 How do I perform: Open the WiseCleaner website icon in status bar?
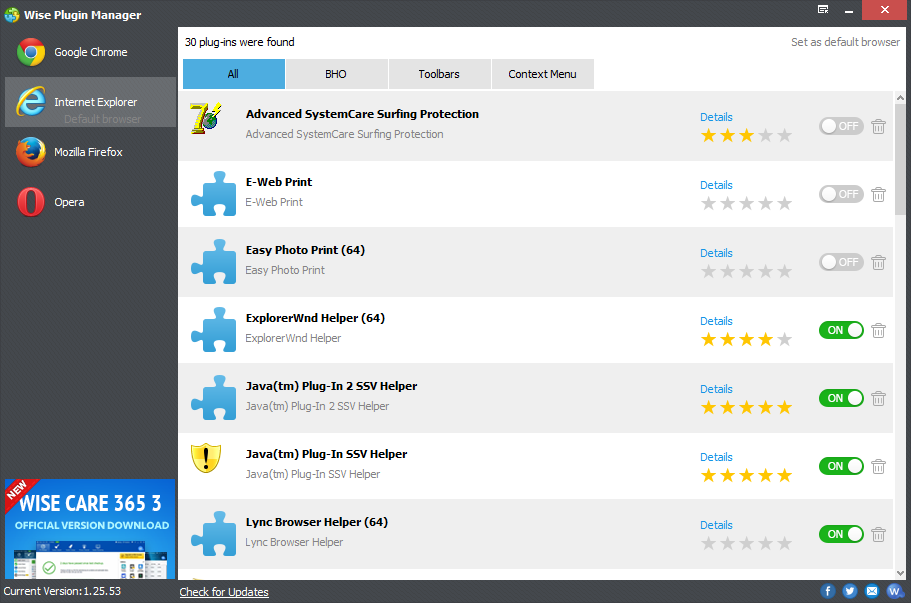(x=894, y=591)
